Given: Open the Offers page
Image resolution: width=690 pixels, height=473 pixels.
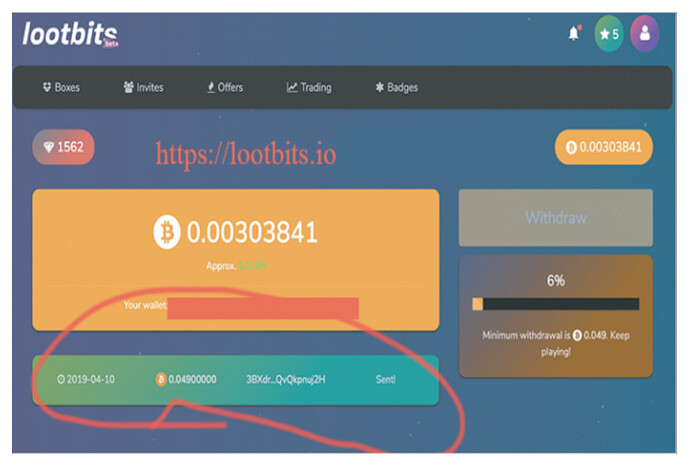Looking at the screenshot, I should point(225,87).
